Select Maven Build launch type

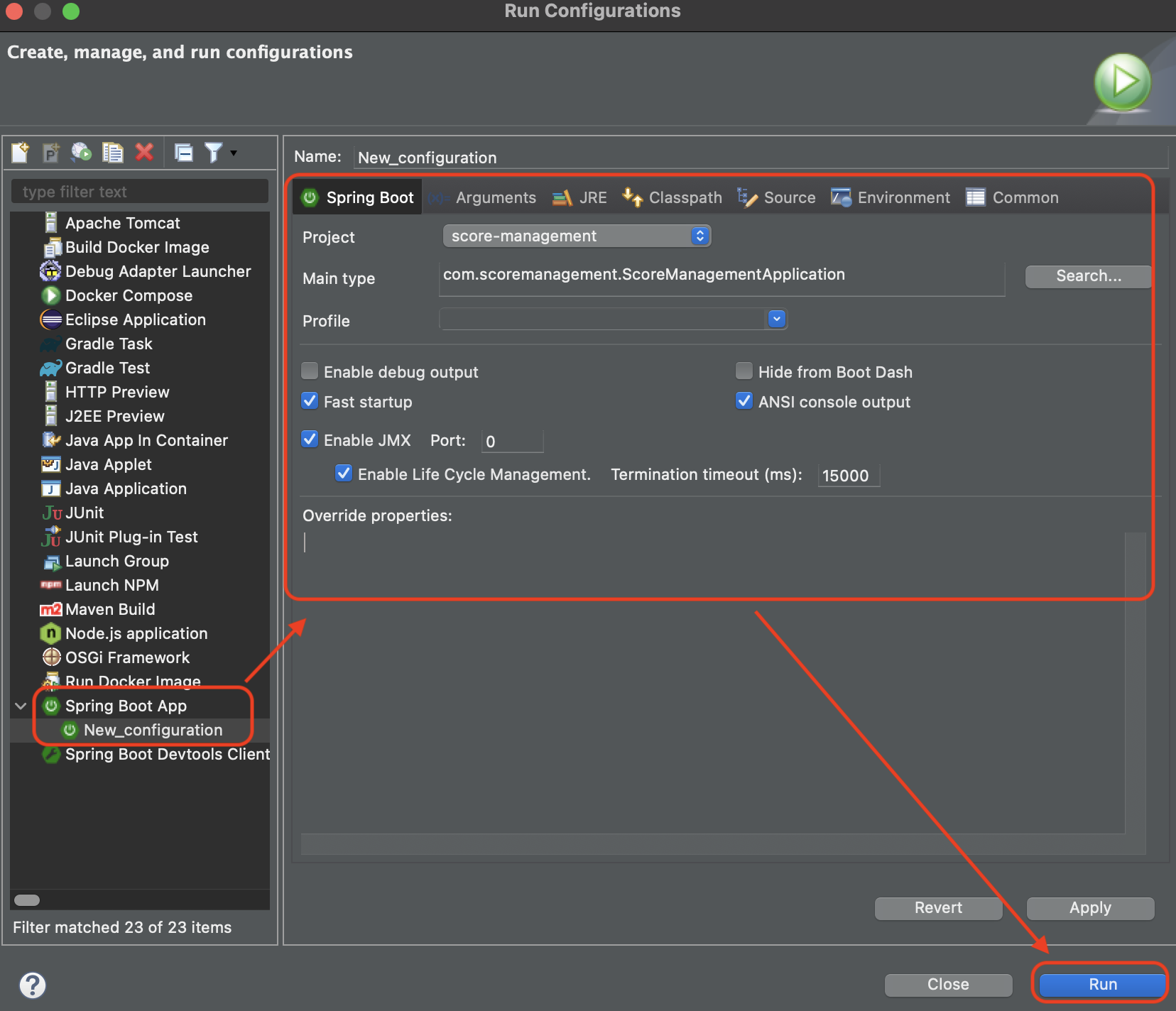click(x=109, y=609)
